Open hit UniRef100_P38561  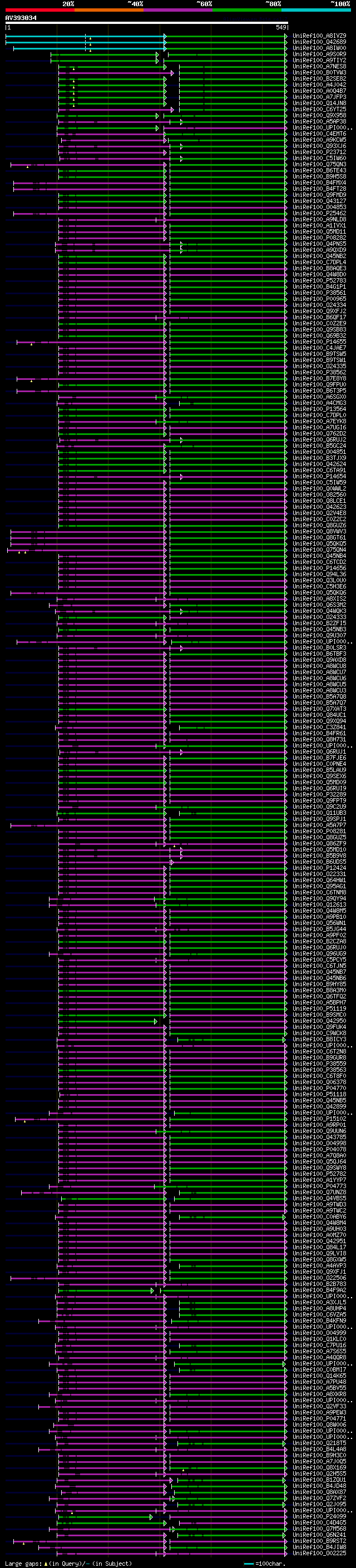[319, 293]
